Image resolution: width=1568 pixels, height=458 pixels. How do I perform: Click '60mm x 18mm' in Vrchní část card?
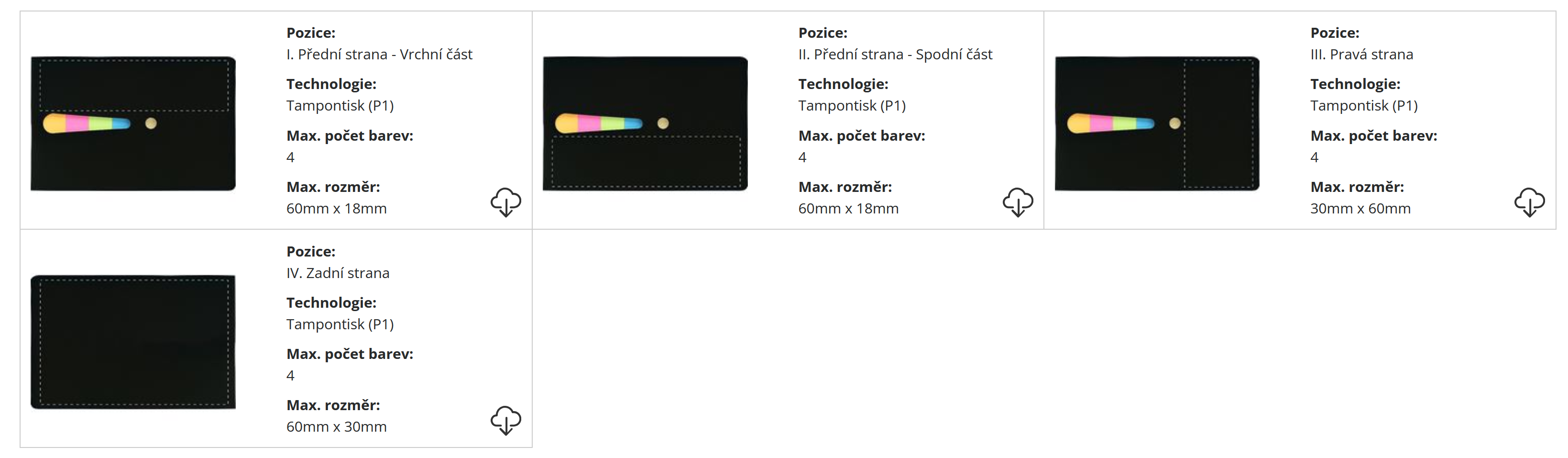[337, 209]
